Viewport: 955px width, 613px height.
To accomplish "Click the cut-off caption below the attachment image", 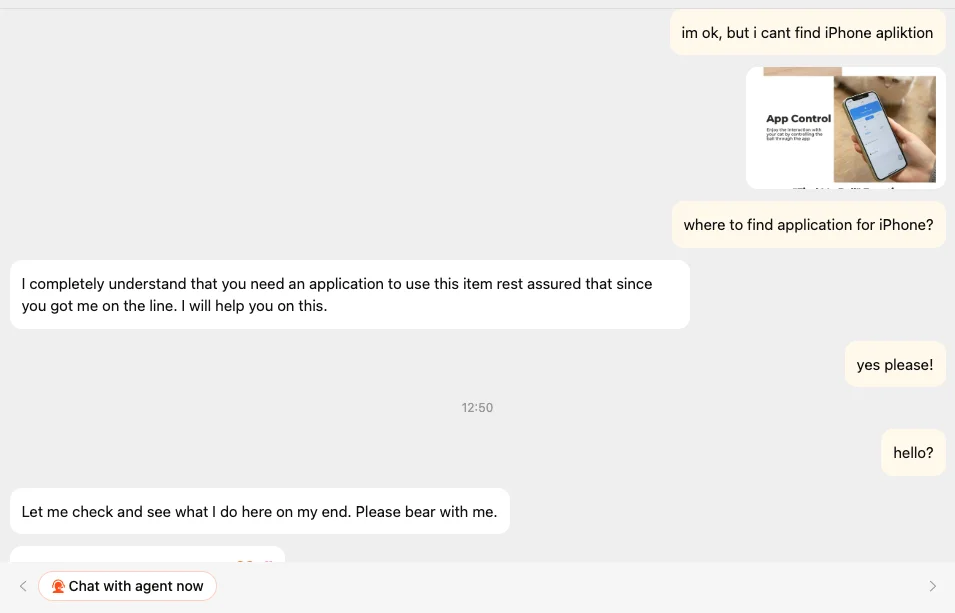I will pos(845,186).
